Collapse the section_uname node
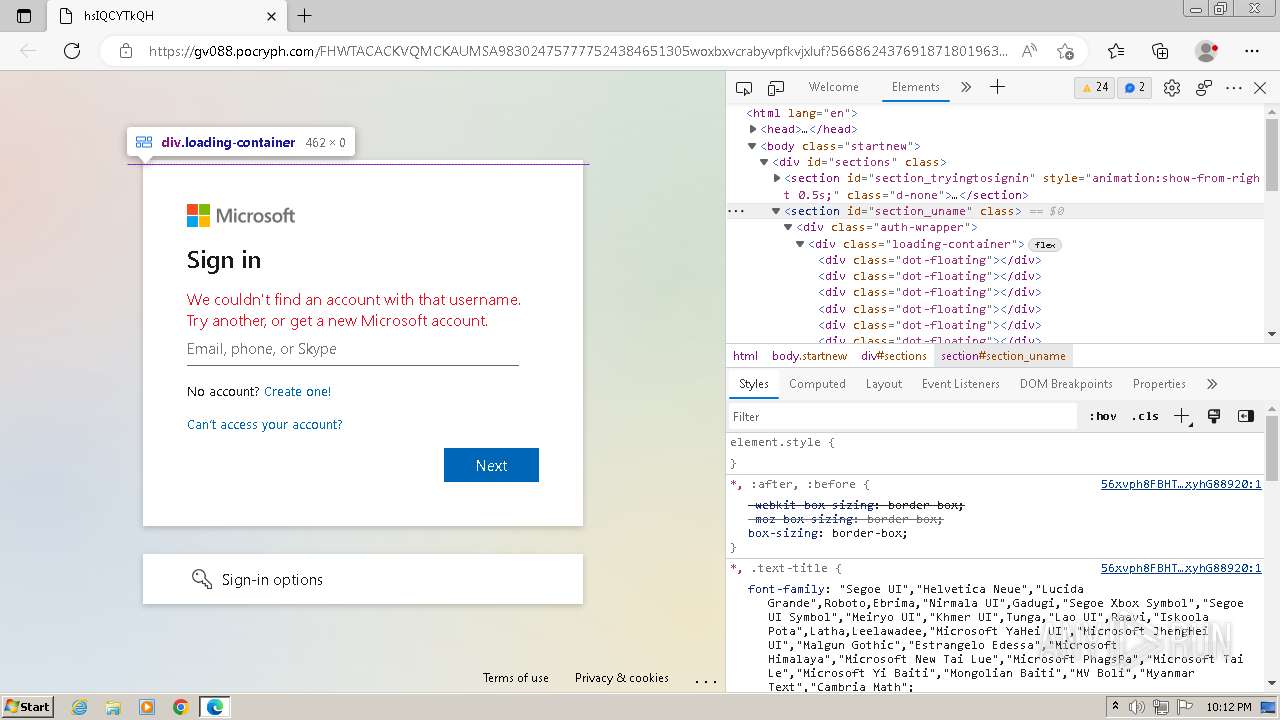Viewport: 1280px width, 720px height. (x=775, y=211)
